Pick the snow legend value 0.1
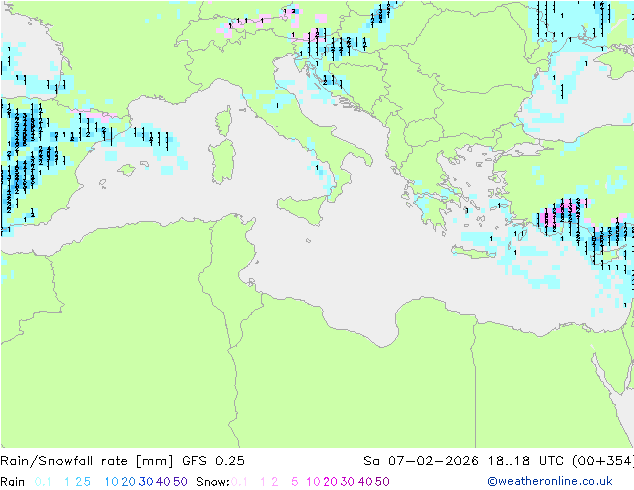This screenshot has width=634, height=490. click(239, 482)
